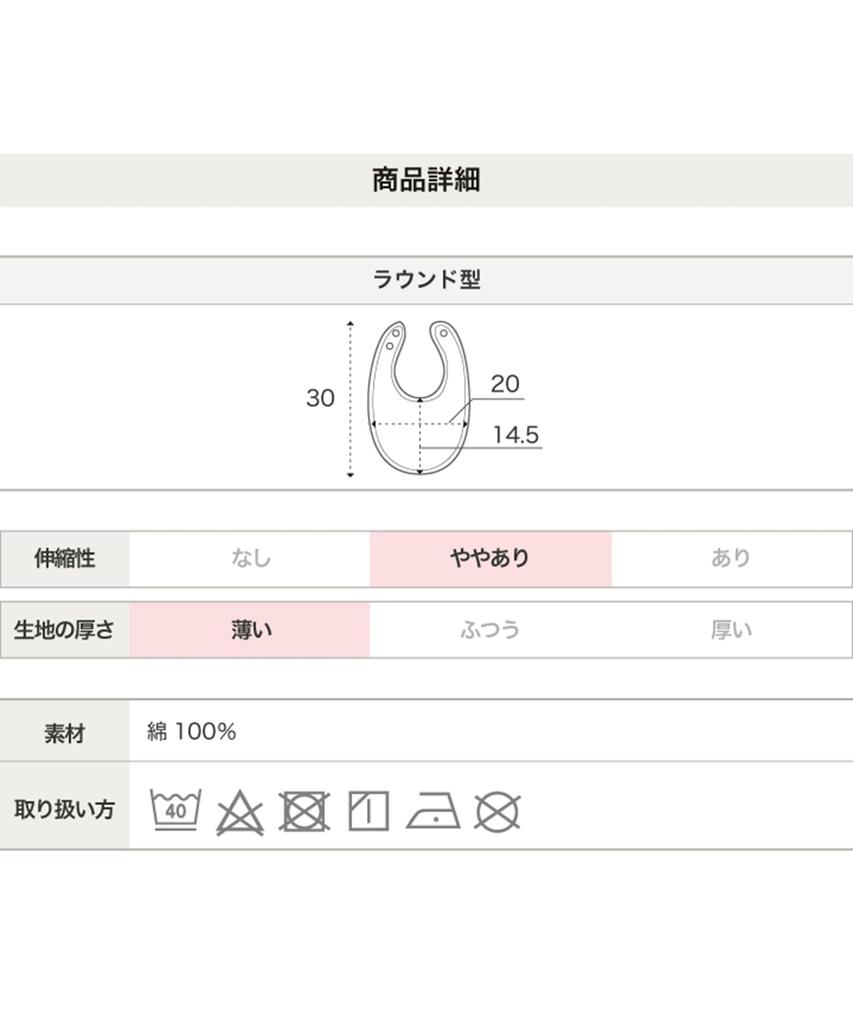Click the 商品詳細 section header

(x=426, y=180)
